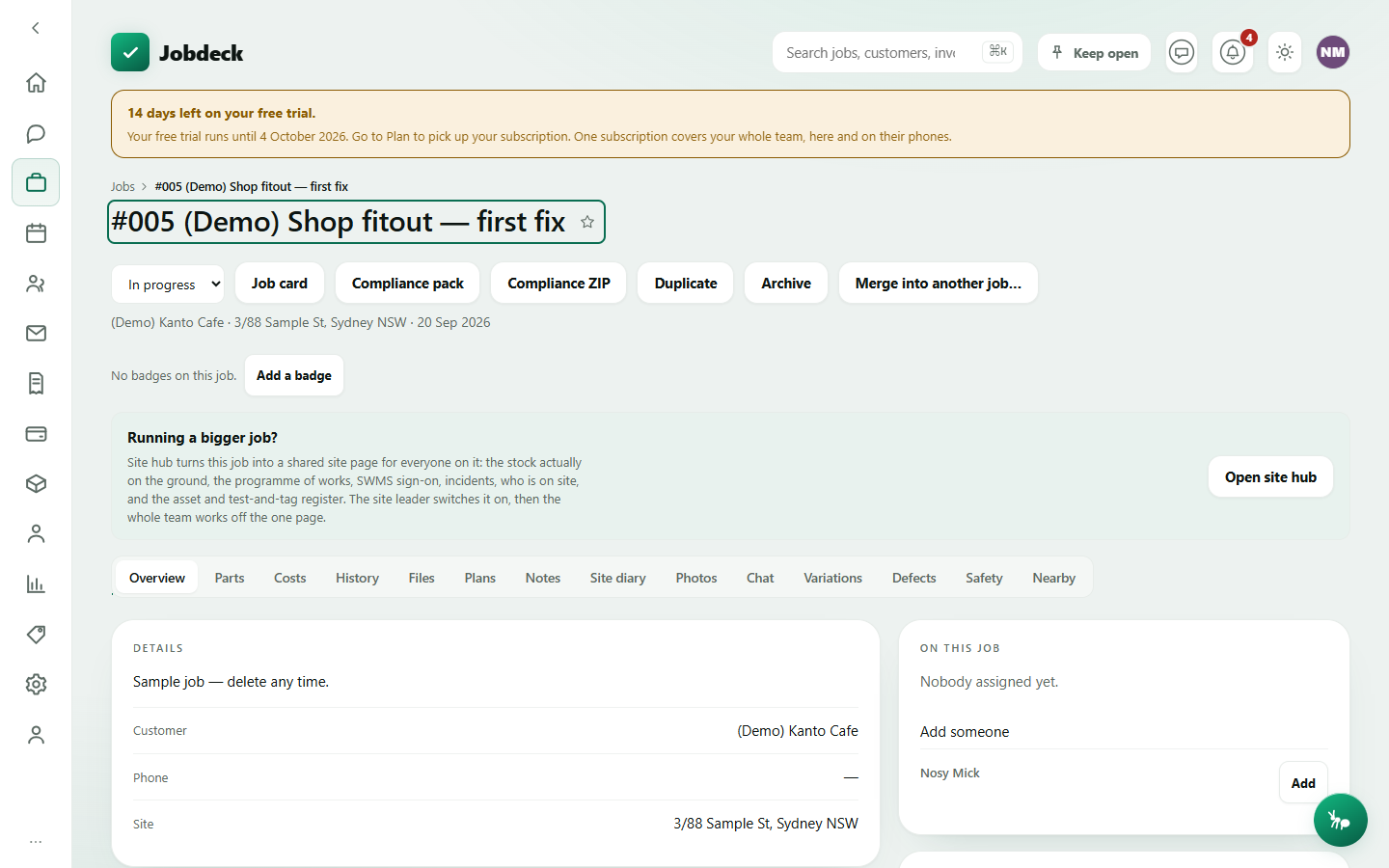The width and height of the screenshot is (1389, 868).
Task: Open the In progress status dropdown
Action: [x=168, y=284]
